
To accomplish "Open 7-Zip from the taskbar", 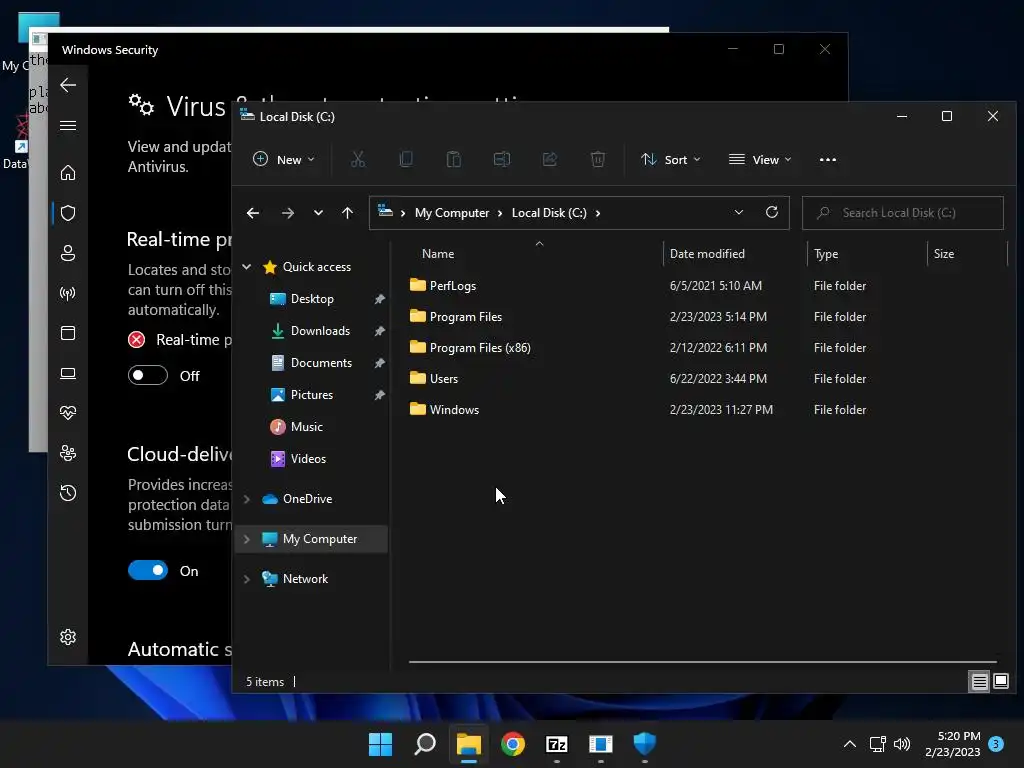I will [556, 744].
